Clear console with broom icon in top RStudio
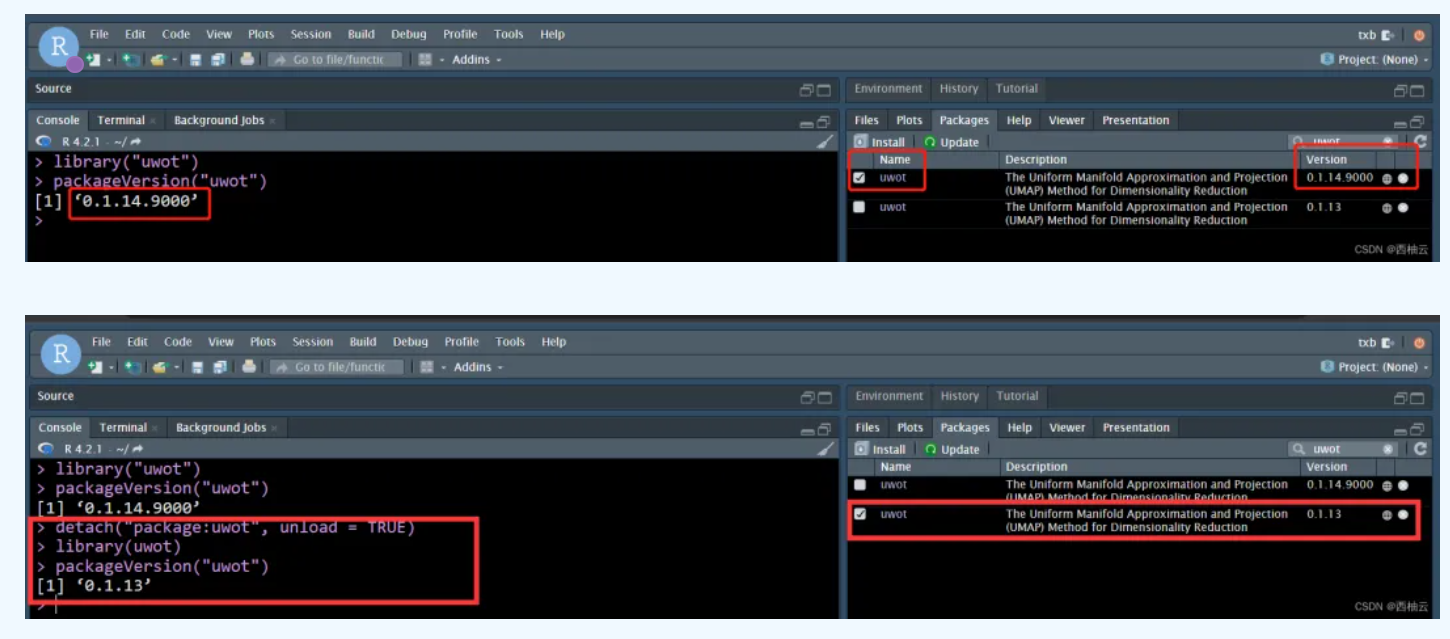Viewport: 1450px width, 639px height. (x=825, y=142)
